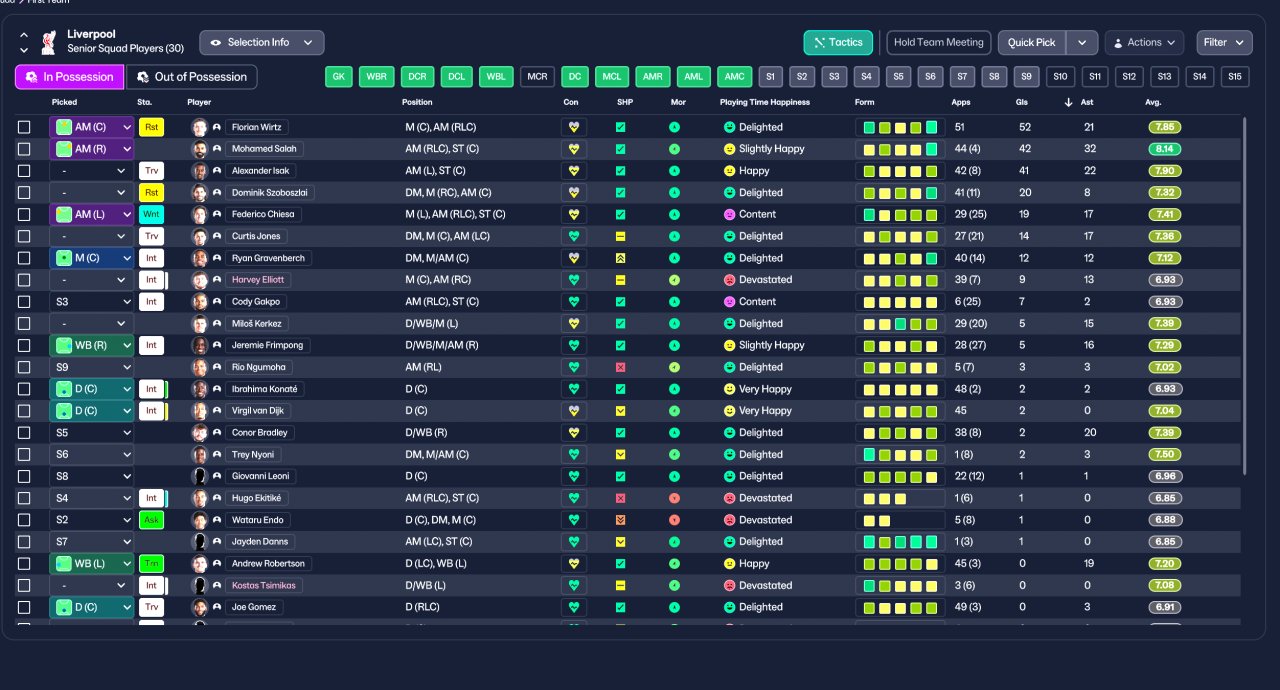Click Jayden Danns's form colour squares
This screenshot has width=1280, height=690.
click(x=900, y=542)
